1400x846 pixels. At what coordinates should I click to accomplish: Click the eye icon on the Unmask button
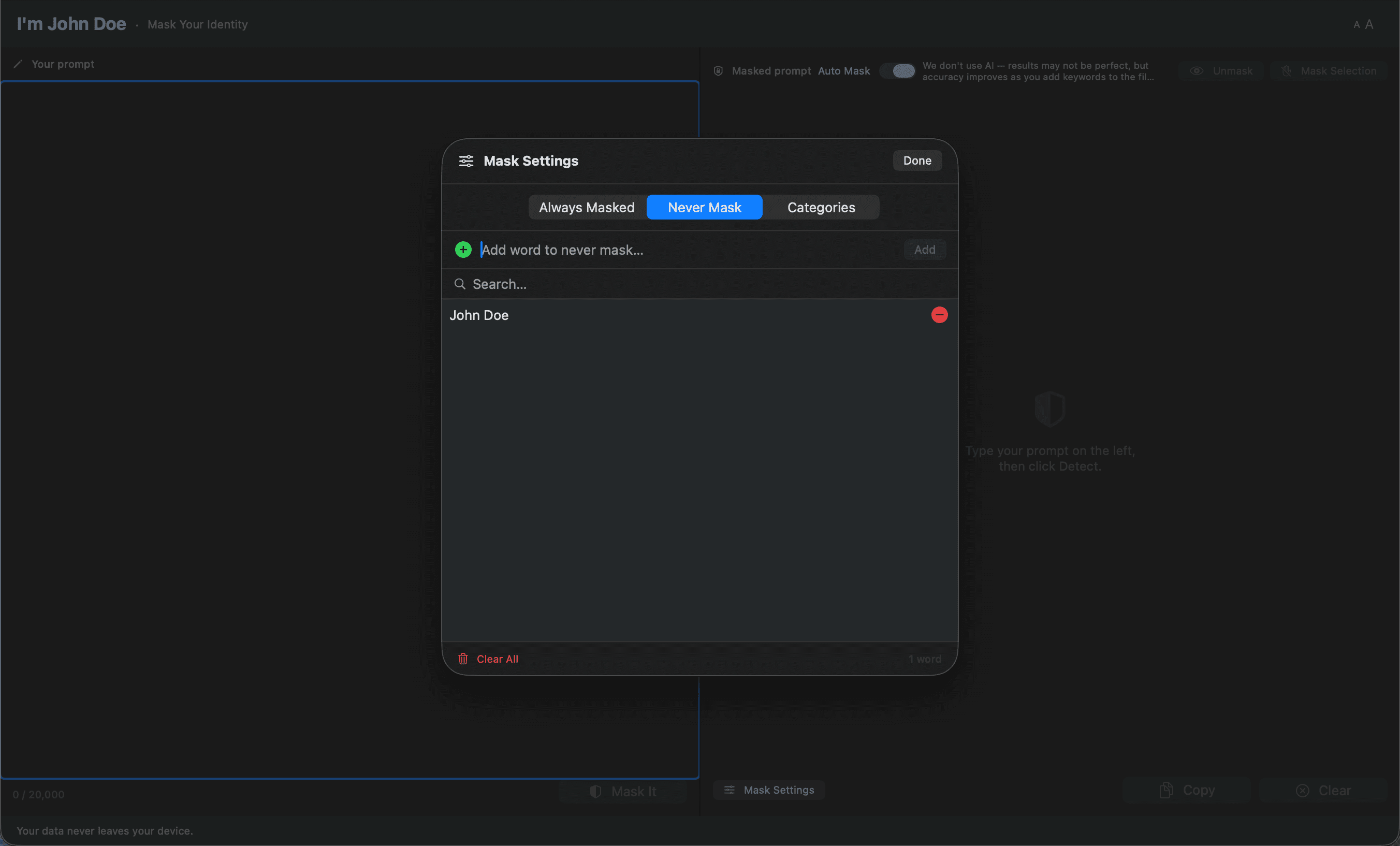click(1197, 70)
